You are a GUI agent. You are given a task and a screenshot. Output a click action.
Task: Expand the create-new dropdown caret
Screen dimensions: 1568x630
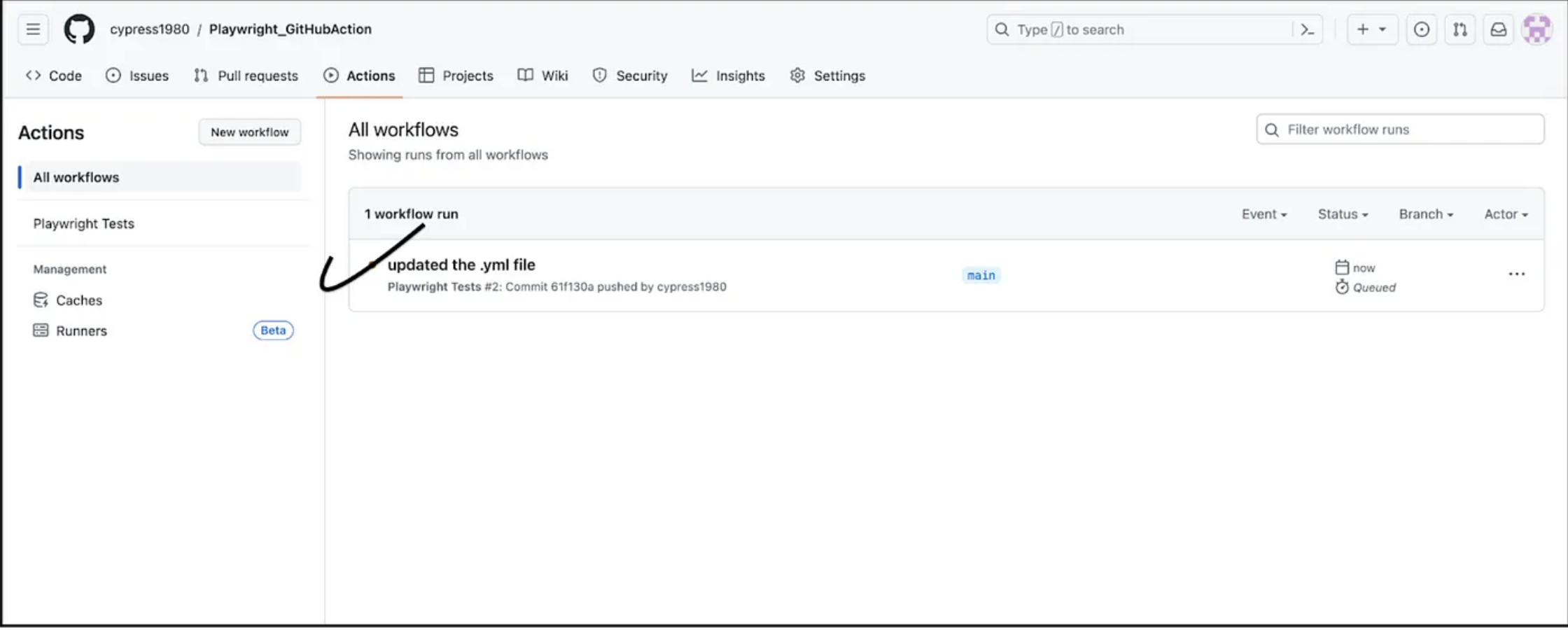(1382, 29)
